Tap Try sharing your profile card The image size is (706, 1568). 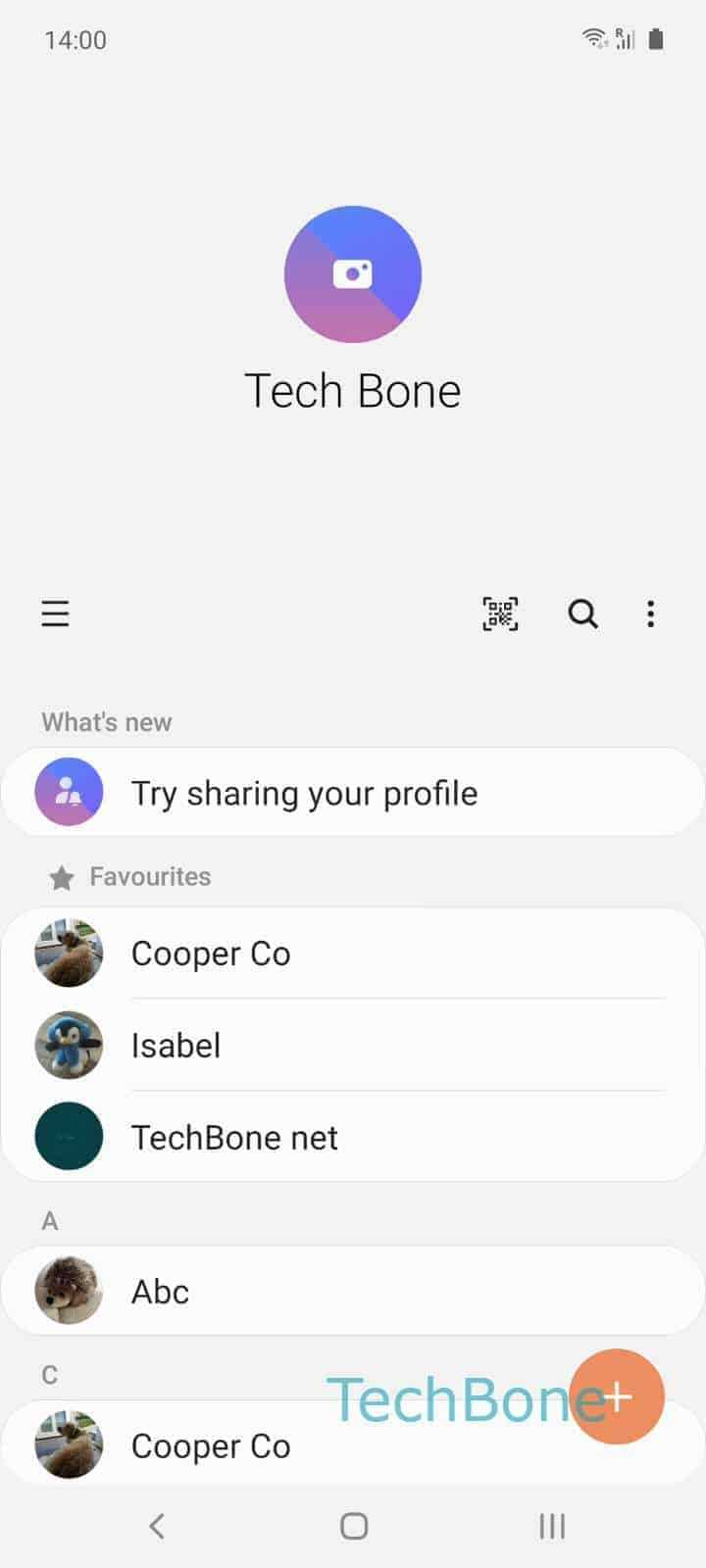click(x=353, y=792)
